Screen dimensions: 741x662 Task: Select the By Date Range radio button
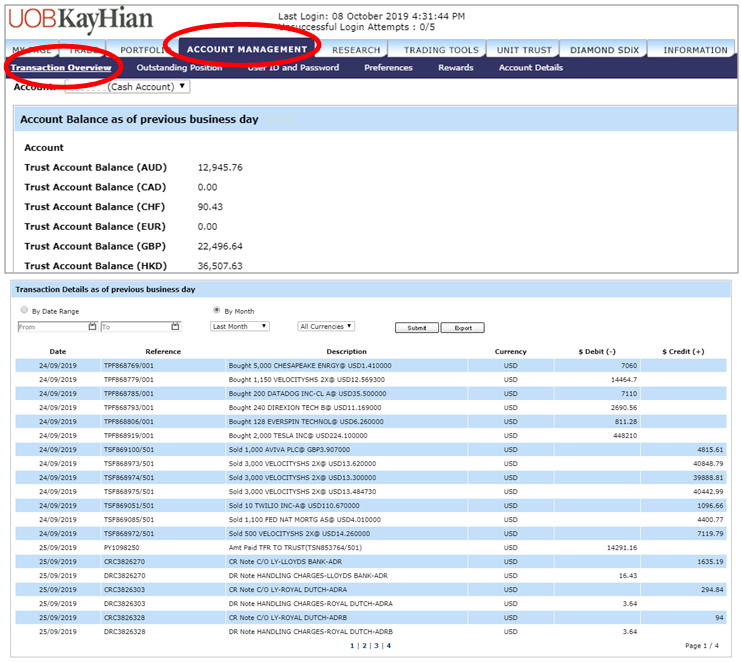coord(24,310)
